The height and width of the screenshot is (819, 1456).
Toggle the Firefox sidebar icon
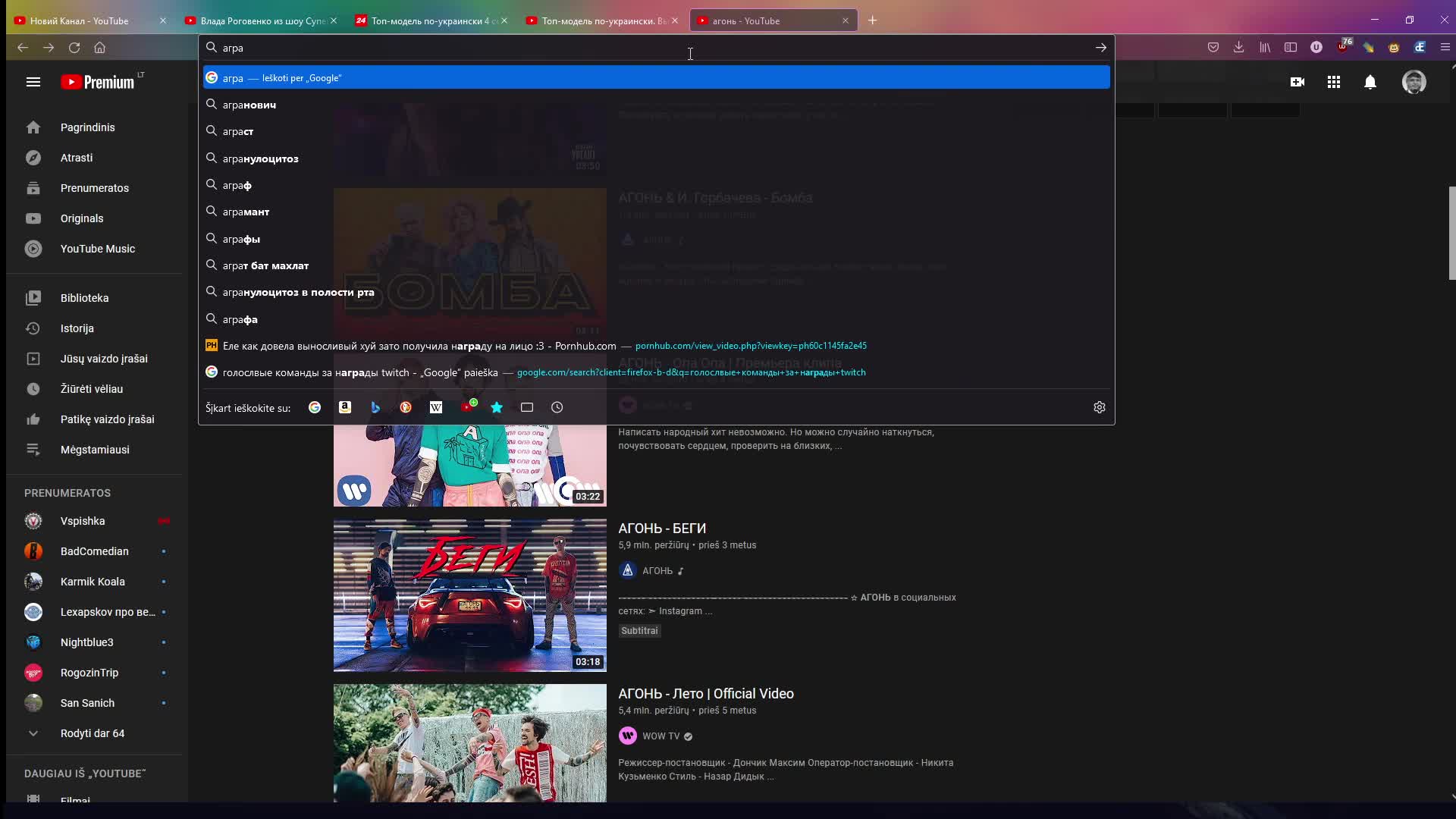pos(1291,47)
